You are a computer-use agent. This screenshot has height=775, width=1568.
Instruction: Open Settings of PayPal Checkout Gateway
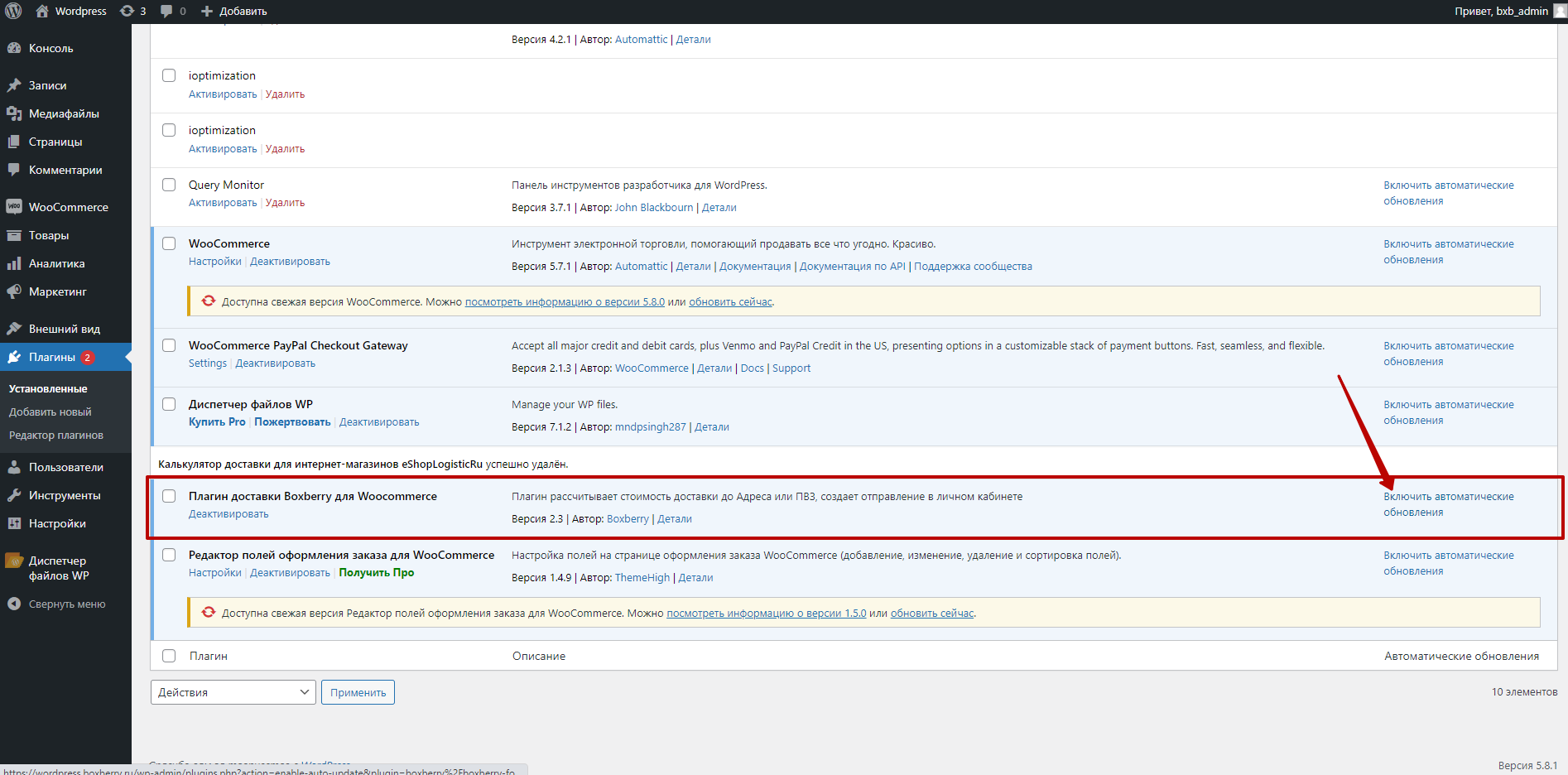tap(208, 363)
